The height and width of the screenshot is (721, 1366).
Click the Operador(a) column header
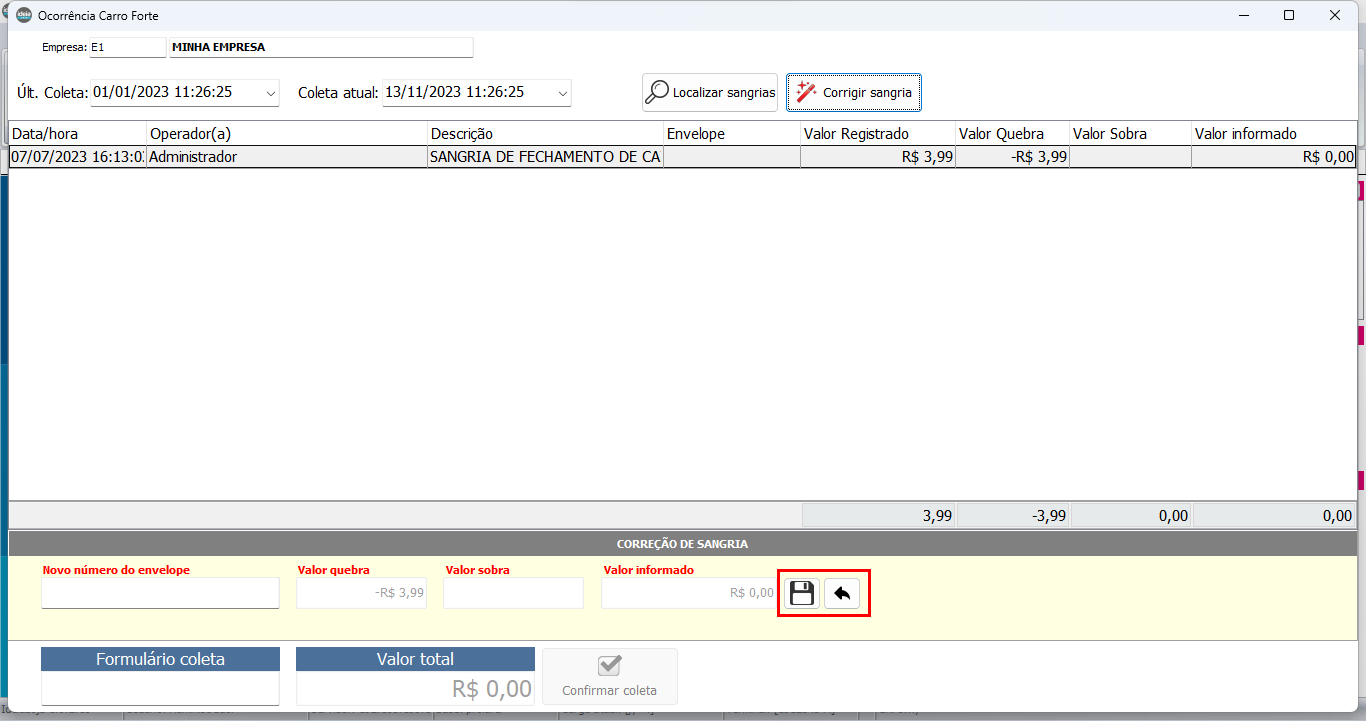[286, 134]
